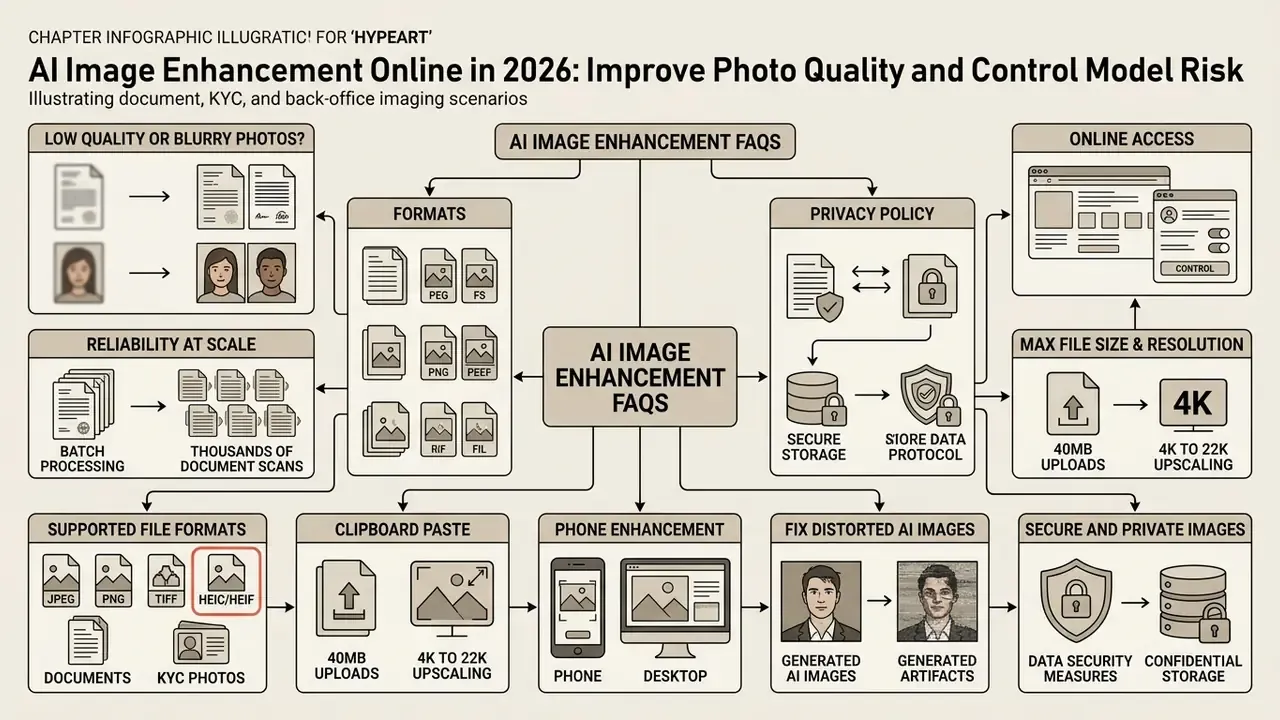Select the Fix Distorted AI Images heading

(x=880, y=529)
